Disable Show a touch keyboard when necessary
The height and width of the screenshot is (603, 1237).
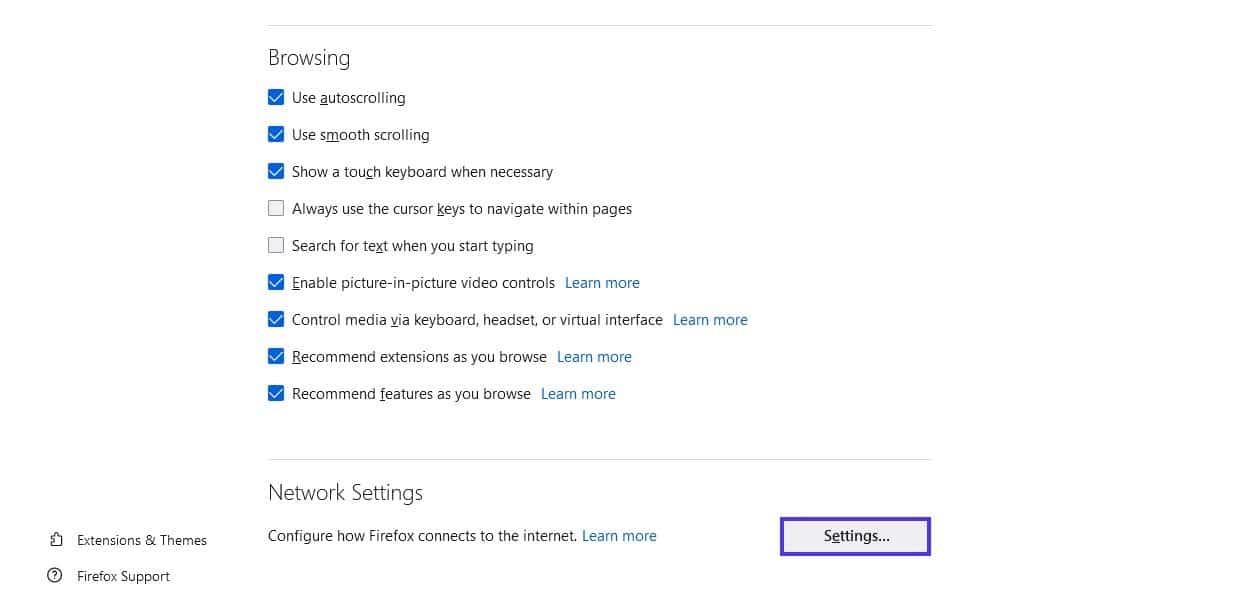click(276, 171)
